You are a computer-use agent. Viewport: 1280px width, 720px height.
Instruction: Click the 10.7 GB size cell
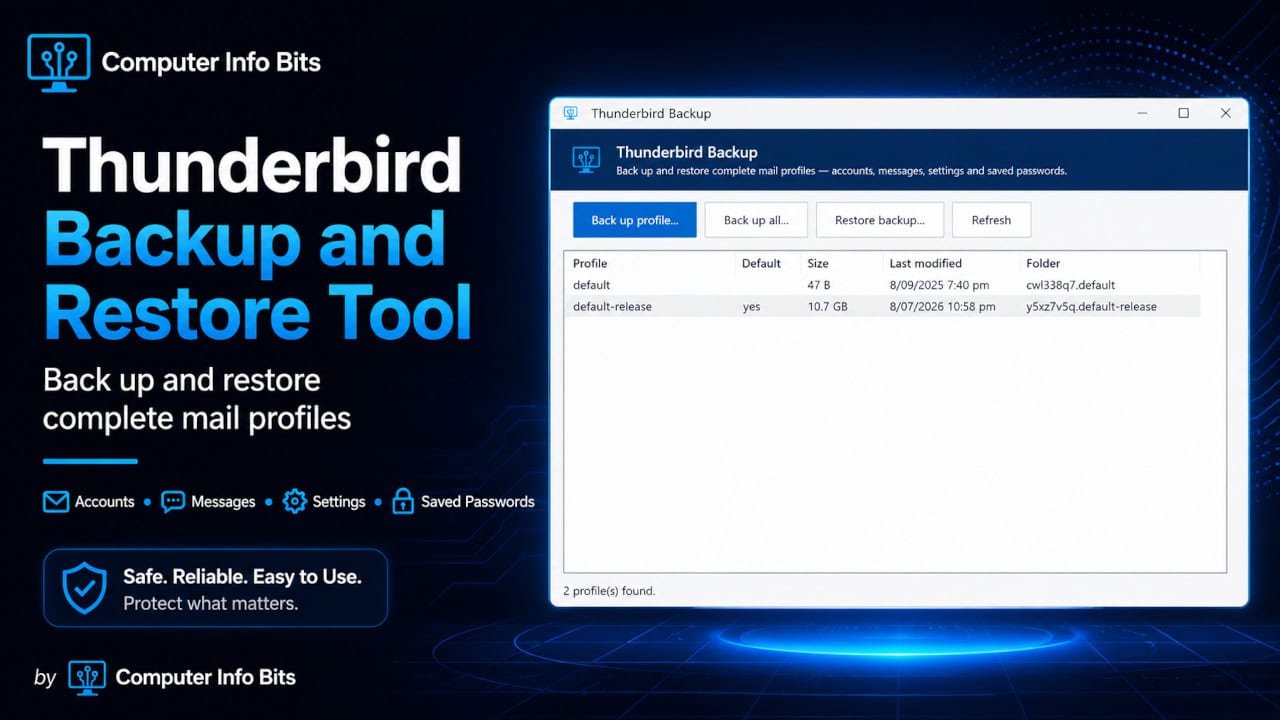[827, 306]
